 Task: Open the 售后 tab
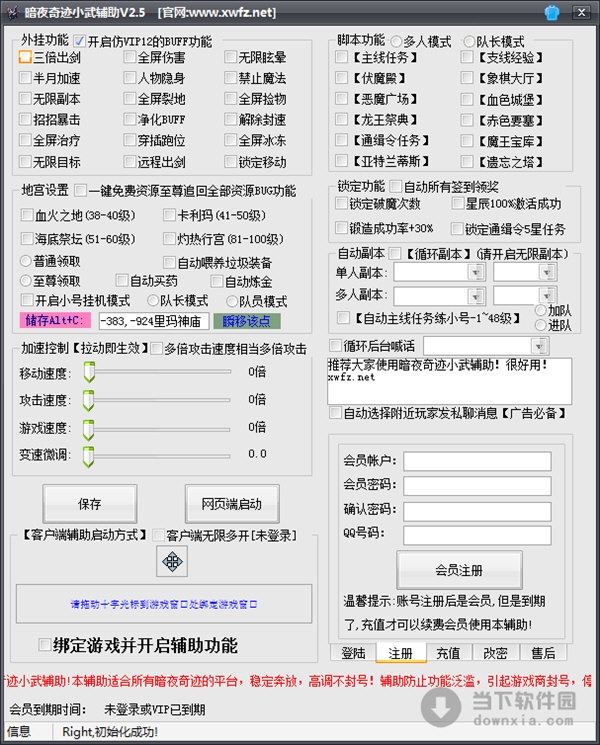tap(543, 653)
